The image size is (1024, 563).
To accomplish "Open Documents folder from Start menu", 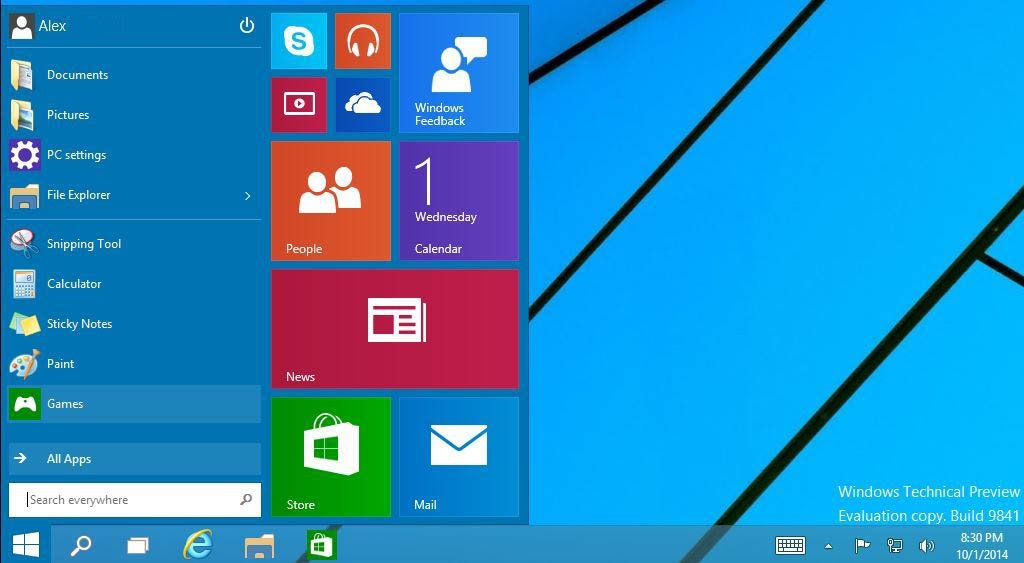I will [x=134, y=74].
